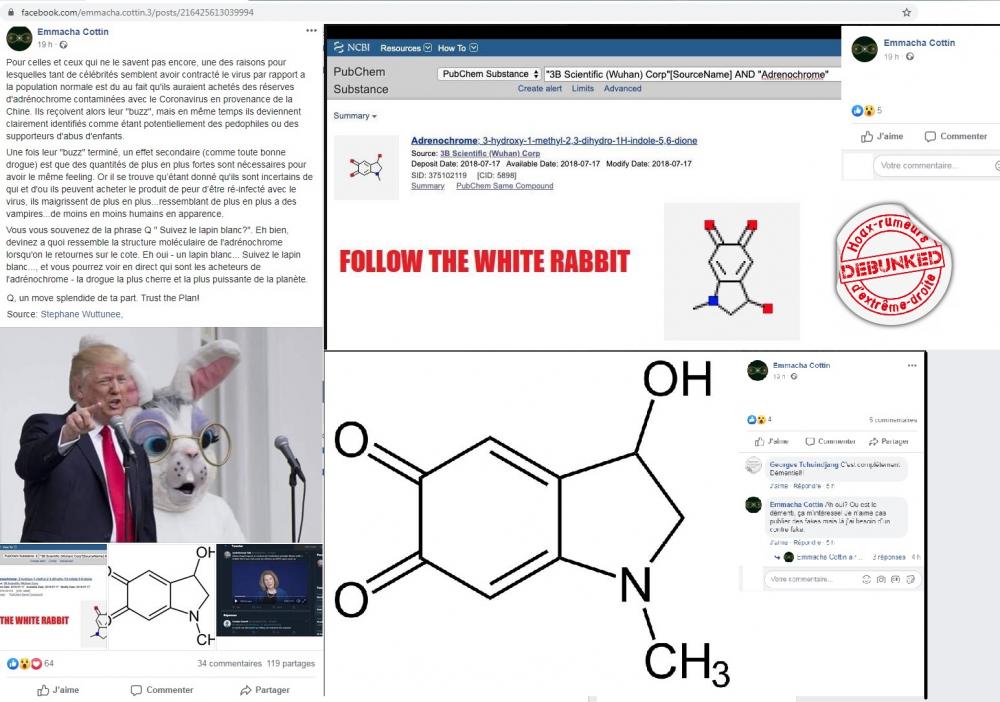The width and height of the screenshot is (1000, 702).
Task: Open adrenochrome molecule thumbnail in post
Action: [162, 596]
